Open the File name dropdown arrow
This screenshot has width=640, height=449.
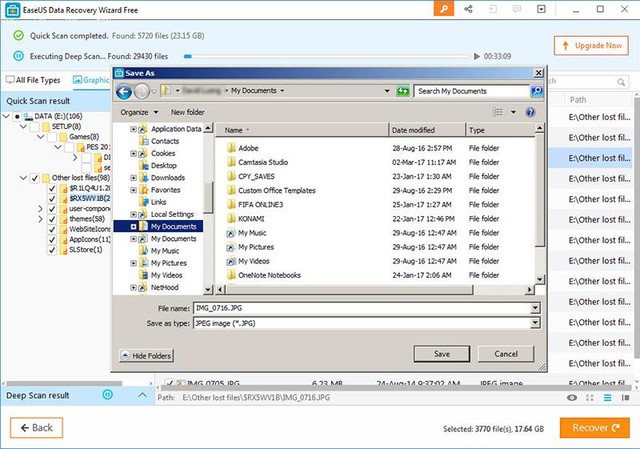tap(535, 308)
